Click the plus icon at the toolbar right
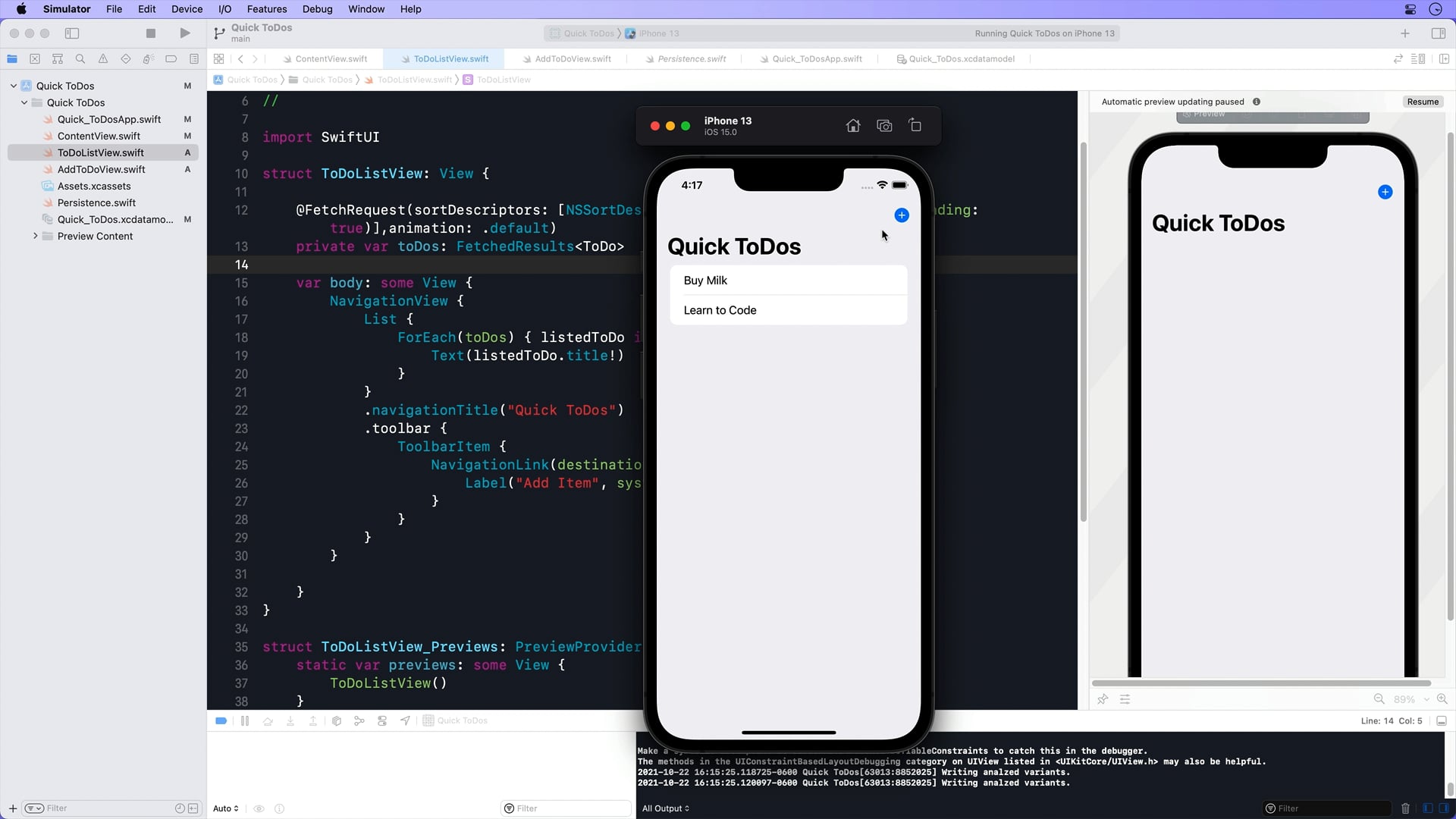The height and width of the screenshot is (819, 1456). (1405, 33)
